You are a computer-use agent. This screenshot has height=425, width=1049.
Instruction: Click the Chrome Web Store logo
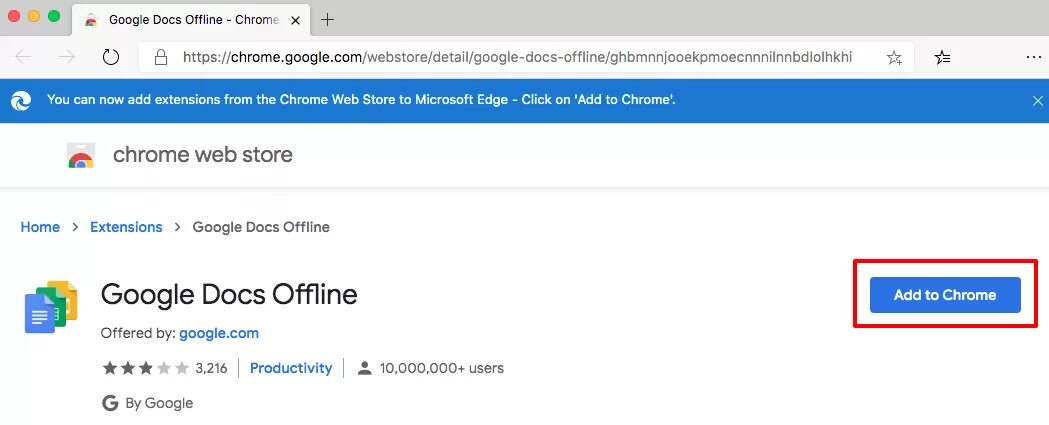81,155
